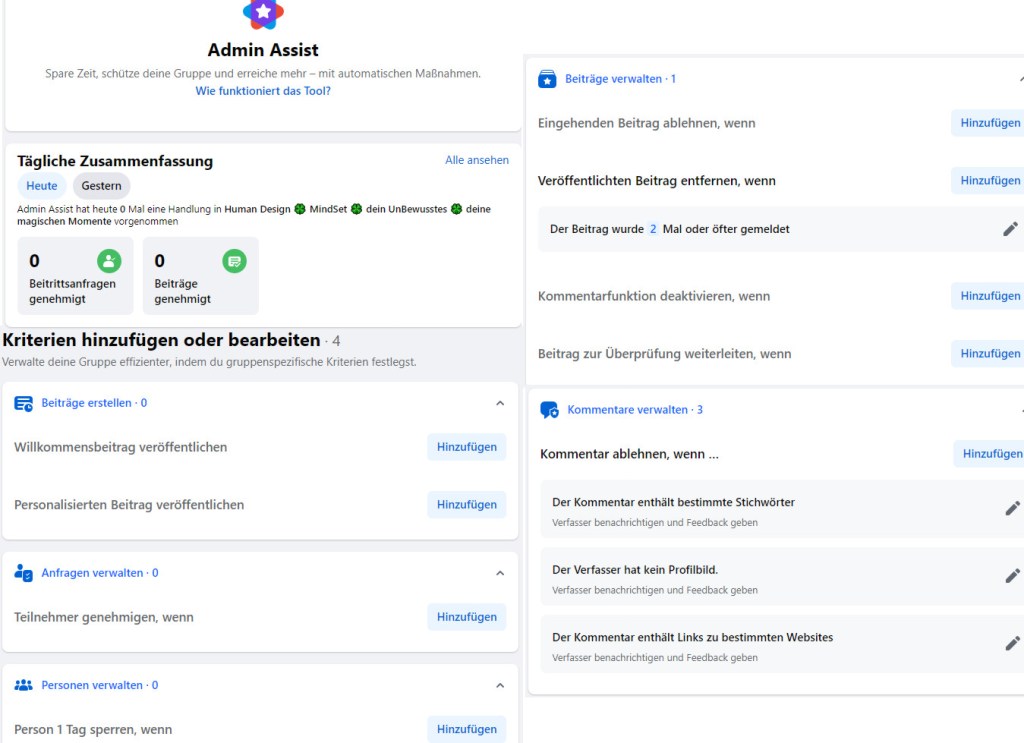Collapse the Anfragen verwalten section

point(500,573)
